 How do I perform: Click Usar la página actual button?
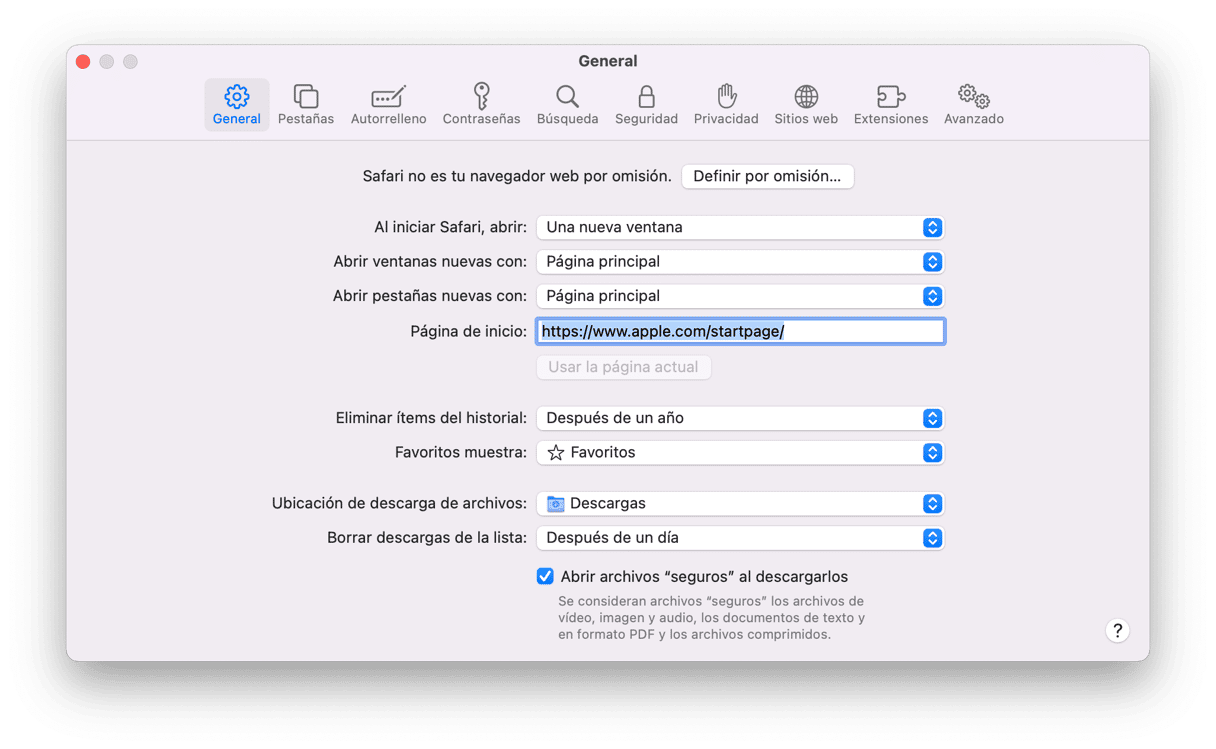623,367
